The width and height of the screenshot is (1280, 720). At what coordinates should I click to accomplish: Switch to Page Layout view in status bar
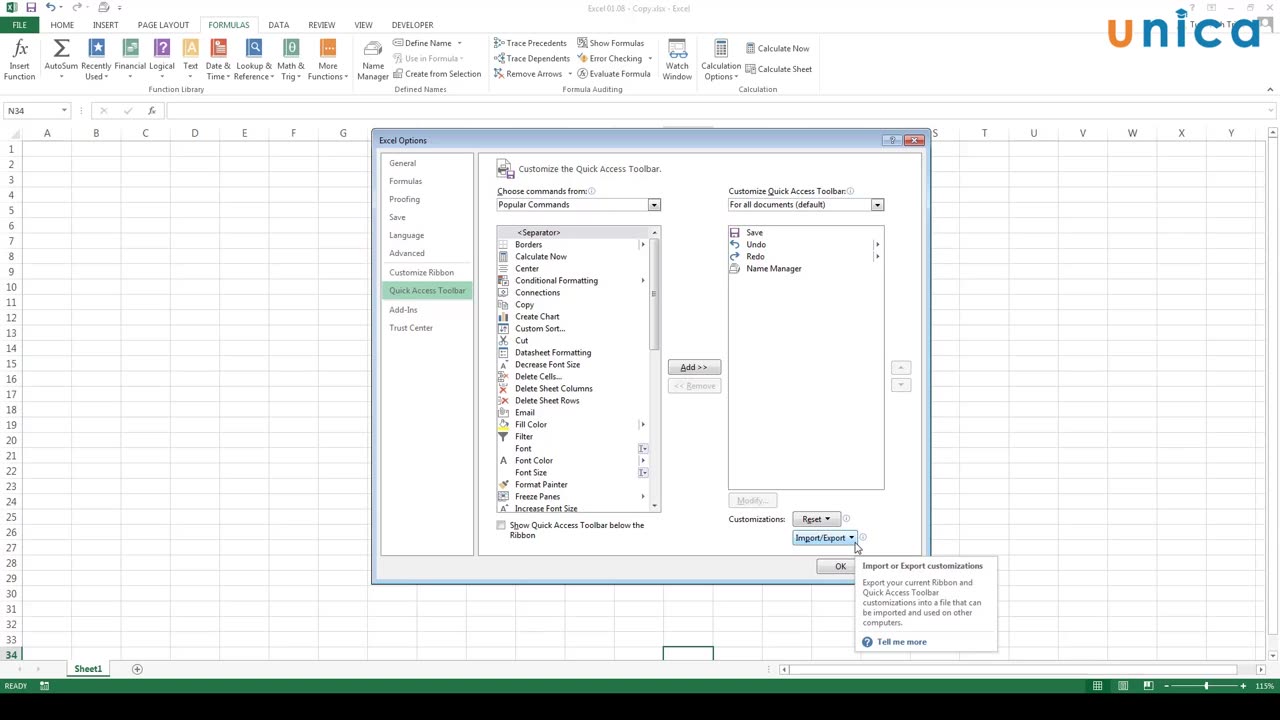point(1123,686)
